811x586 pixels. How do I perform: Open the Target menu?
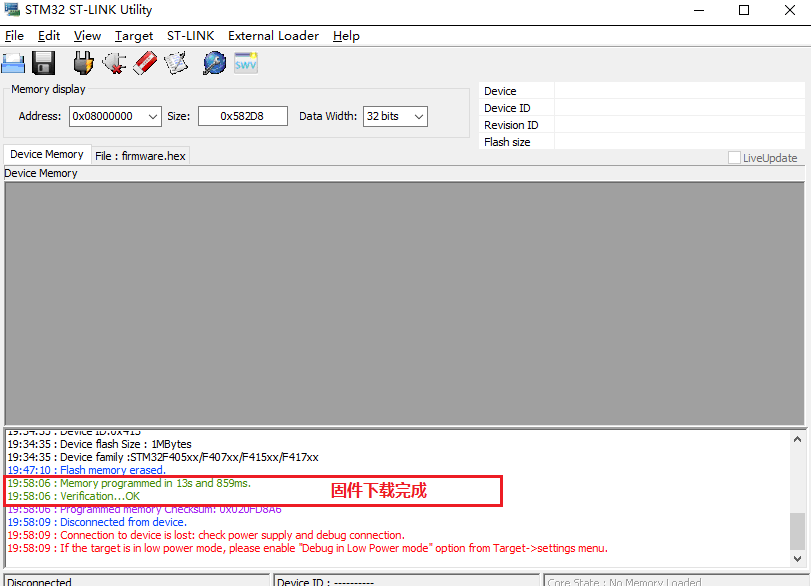[133, 36]
